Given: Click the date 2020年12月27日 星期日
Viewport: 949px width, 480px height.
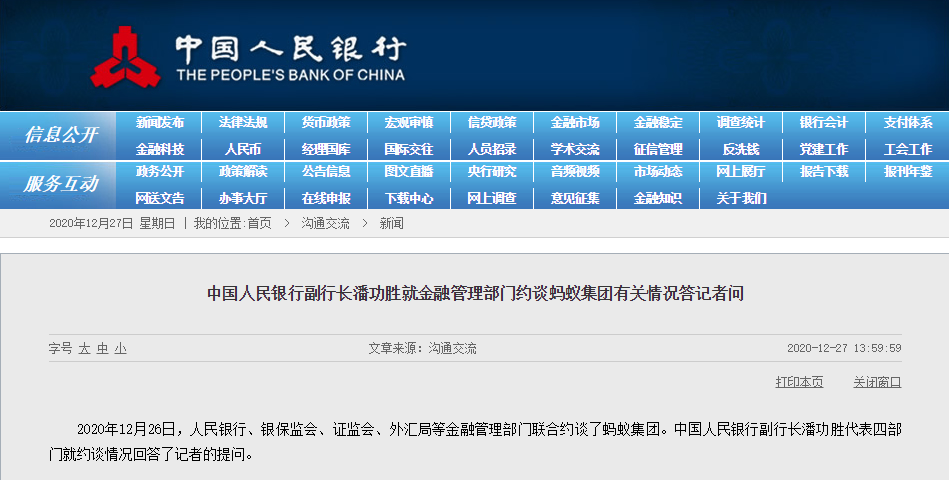Looking at the screenshot, I should 112,223.
